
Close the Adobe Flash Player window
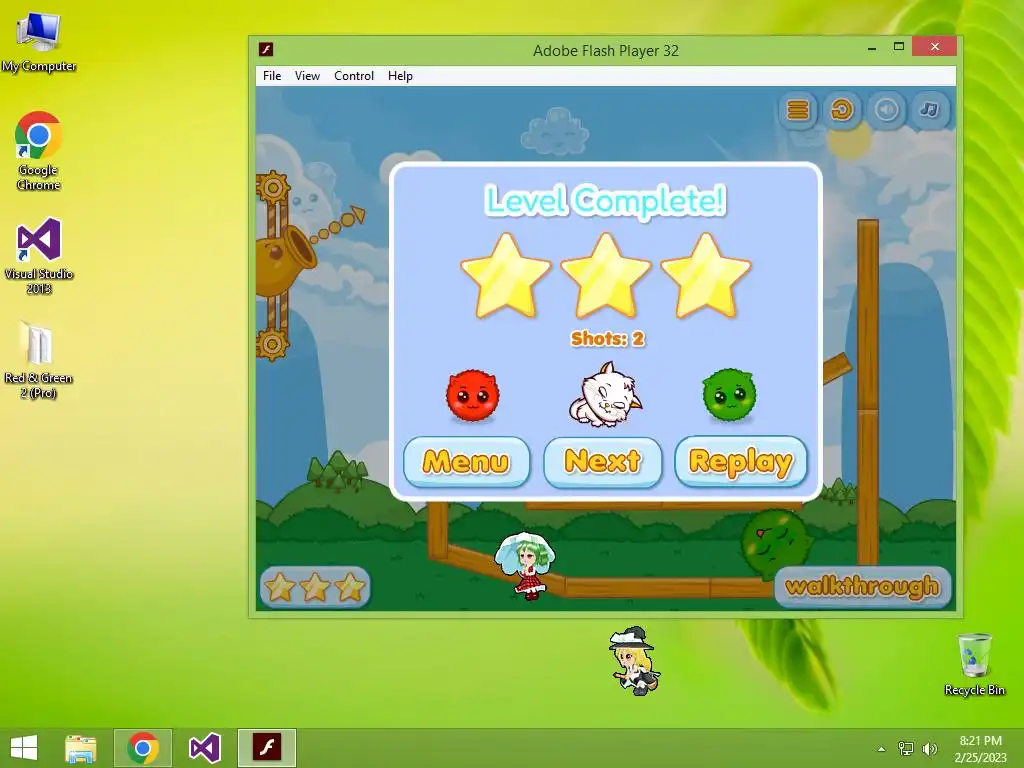[x=935, y=46]
